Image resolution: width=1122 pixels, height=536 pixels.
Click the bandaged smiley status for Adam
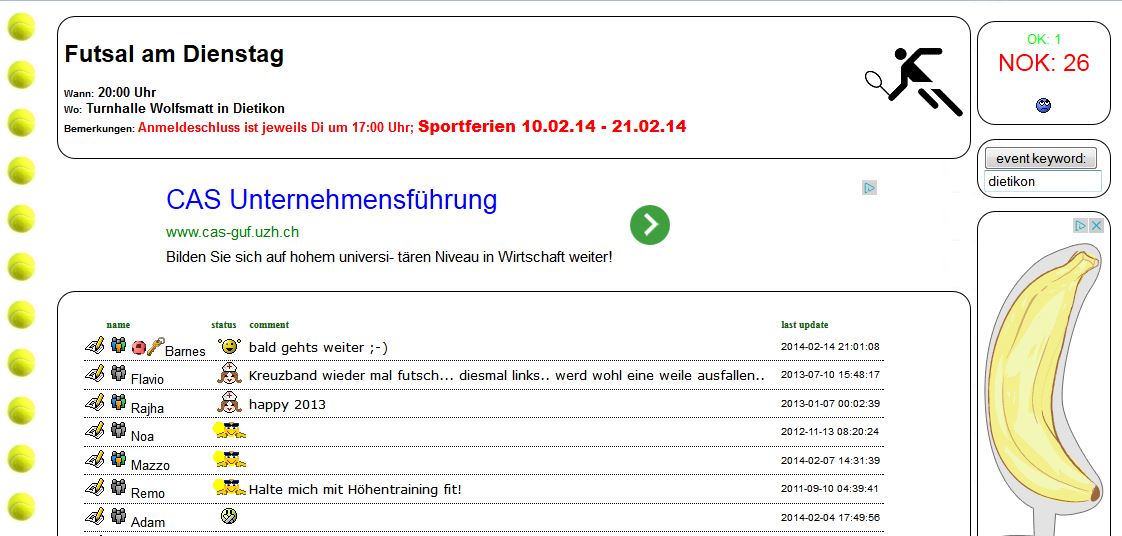(229, 515)
